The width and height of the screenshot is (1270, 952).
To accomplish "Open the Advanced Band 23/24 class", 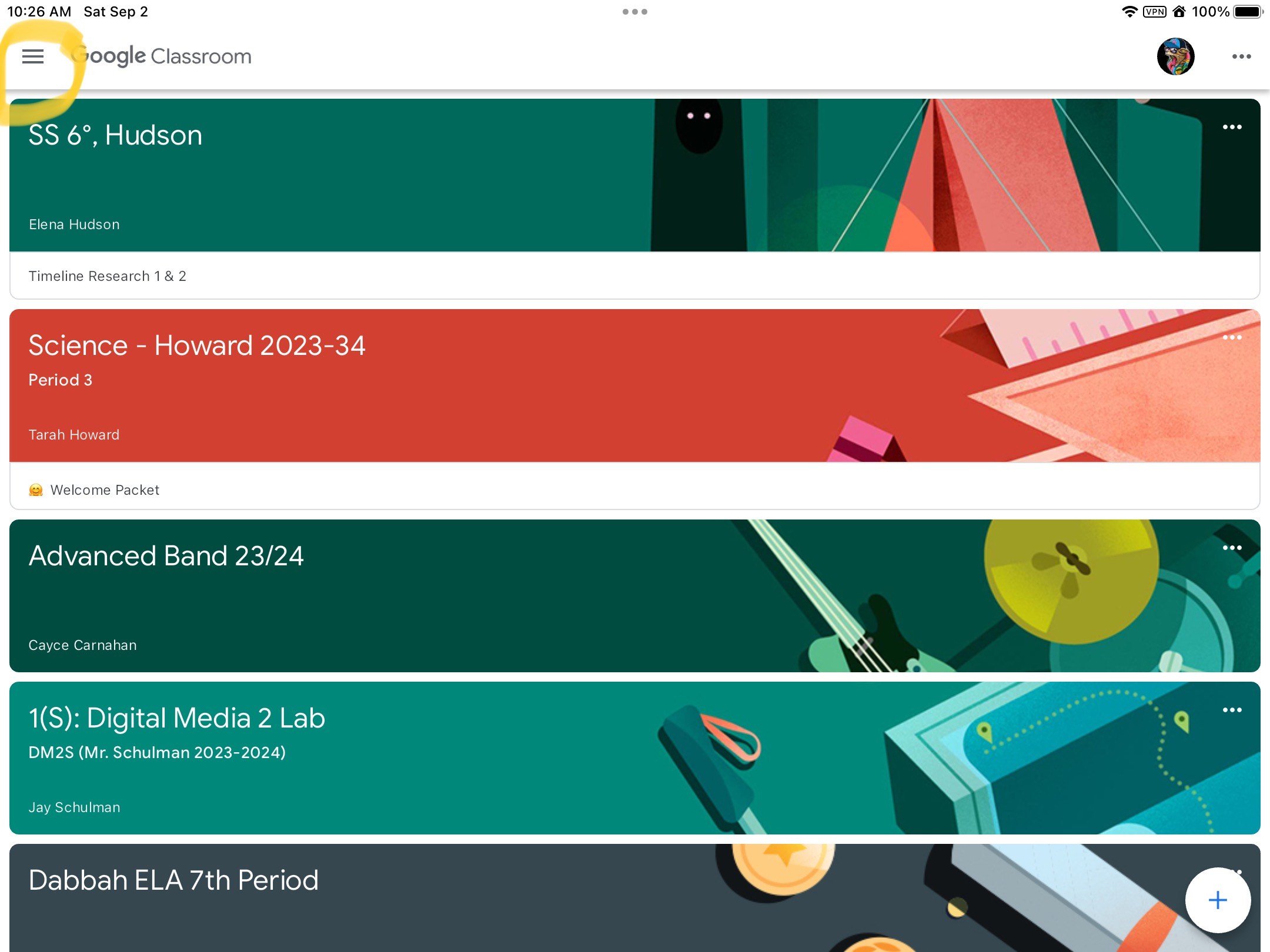I will [635, 596].
